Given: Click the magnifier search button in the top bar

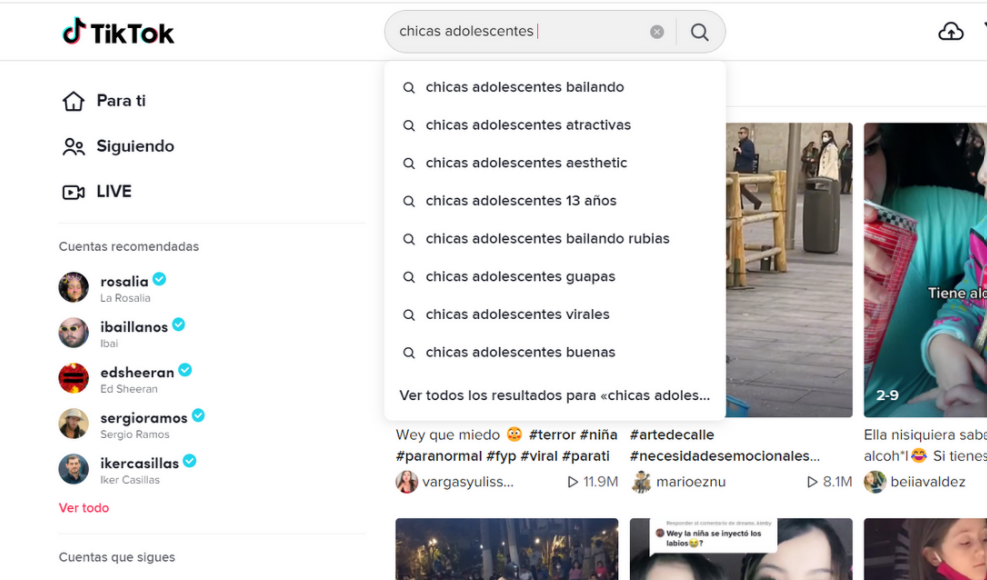Looking at the screenshot, I should point(699,31).
